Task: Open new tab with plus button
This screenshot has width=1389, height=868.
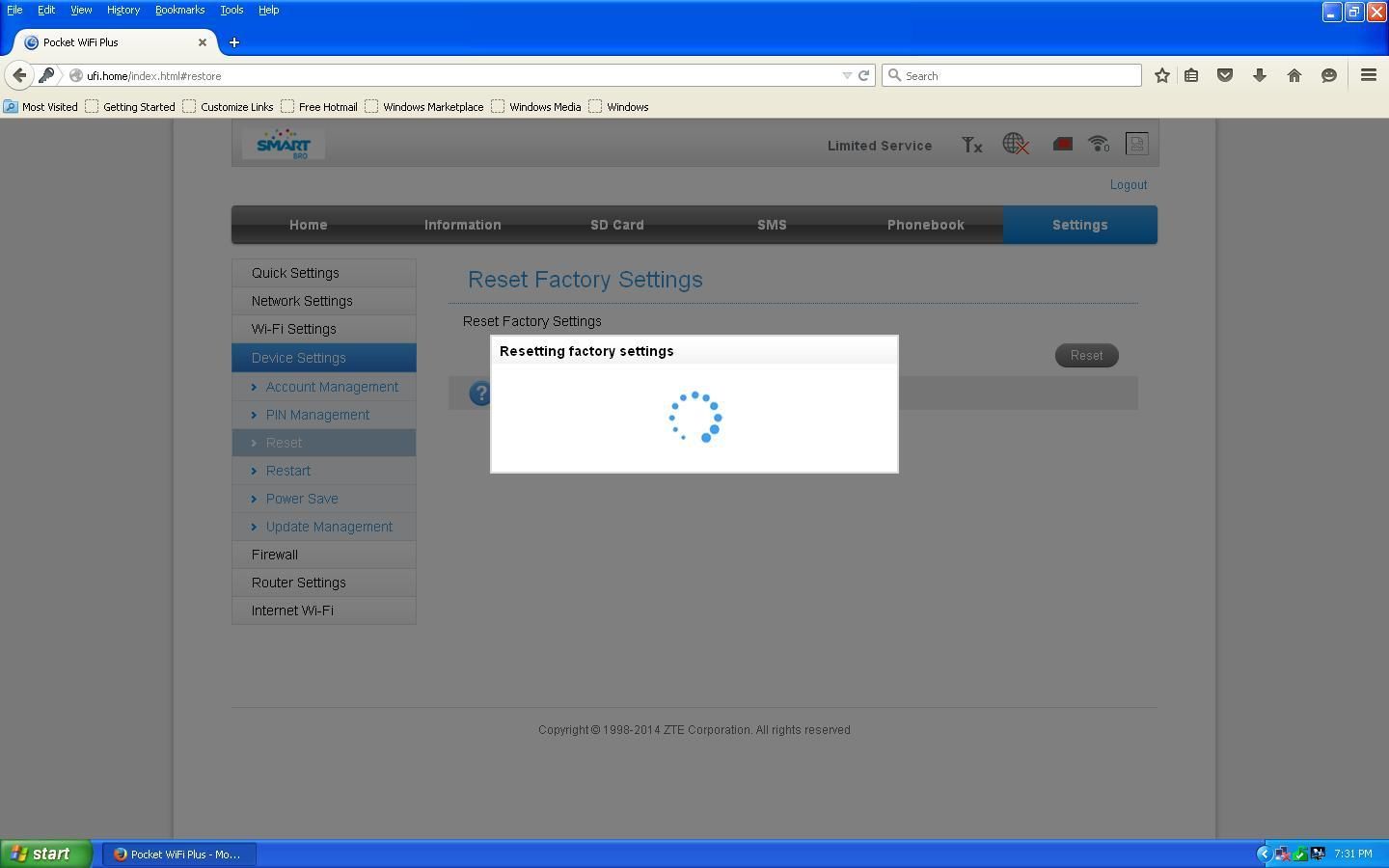Action: click(x=233, y=42)
